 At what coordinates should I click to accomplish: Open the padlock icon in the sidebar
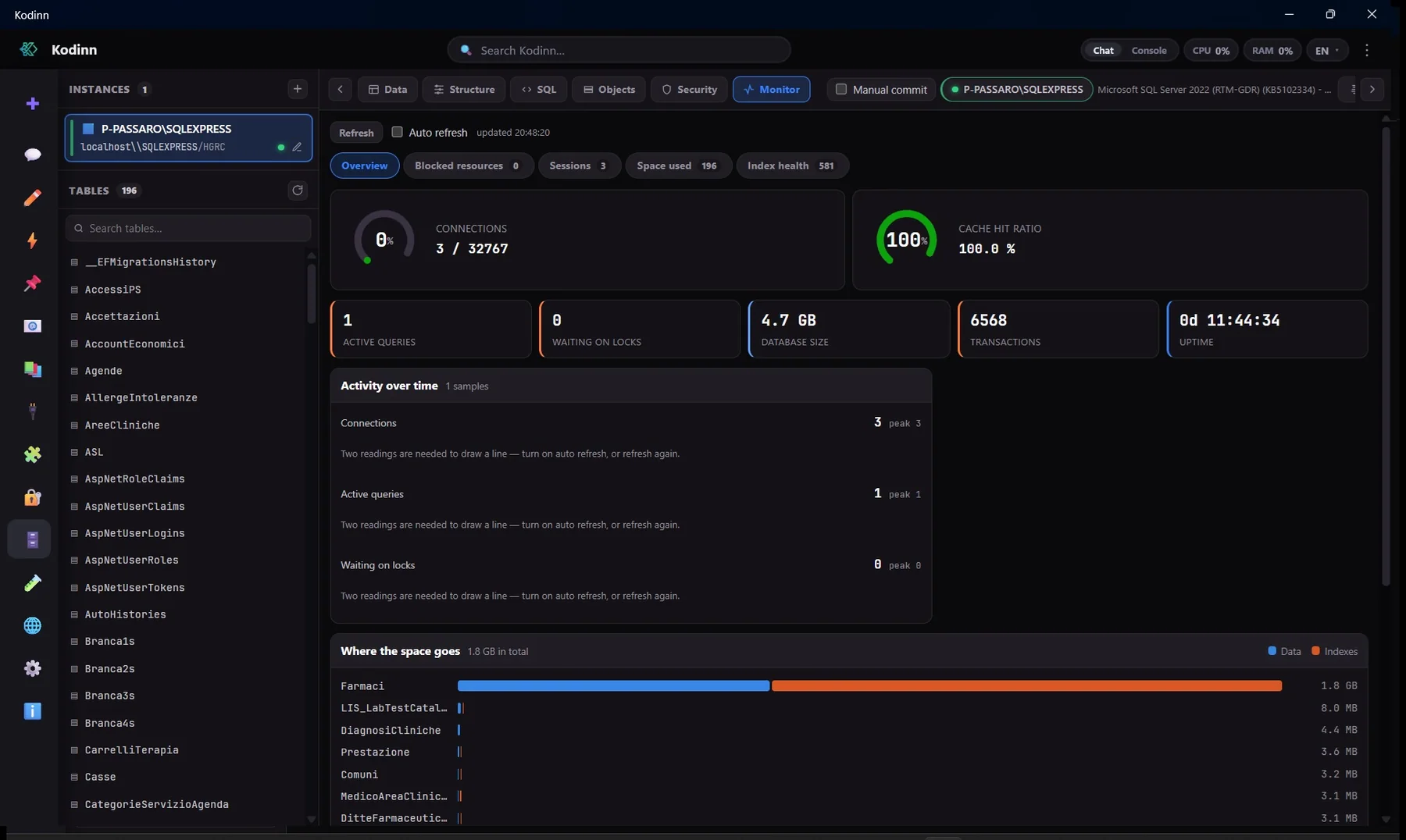[x=32, y=497]
